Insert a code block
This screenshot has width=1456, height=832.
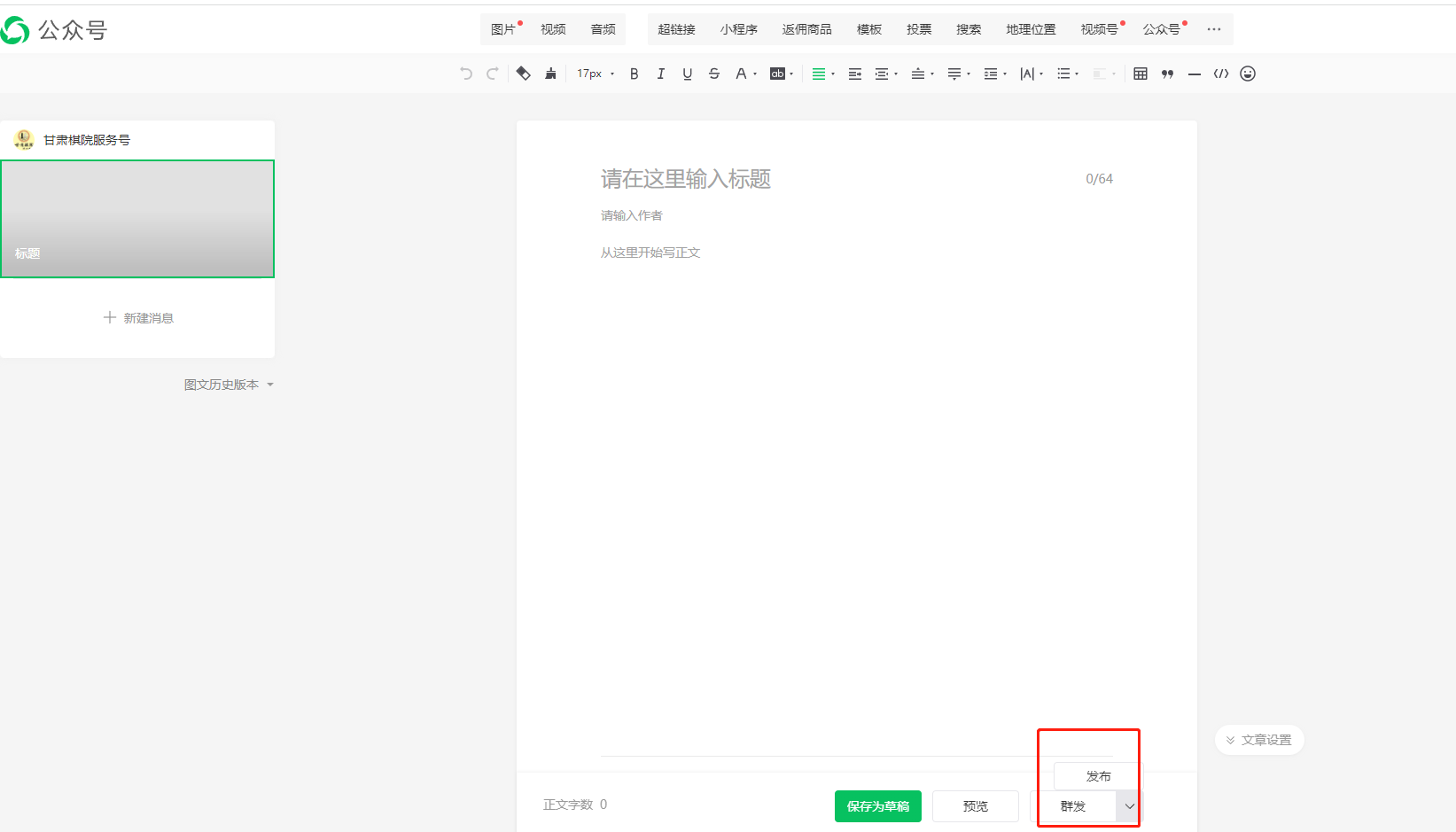click(1221, 74)
